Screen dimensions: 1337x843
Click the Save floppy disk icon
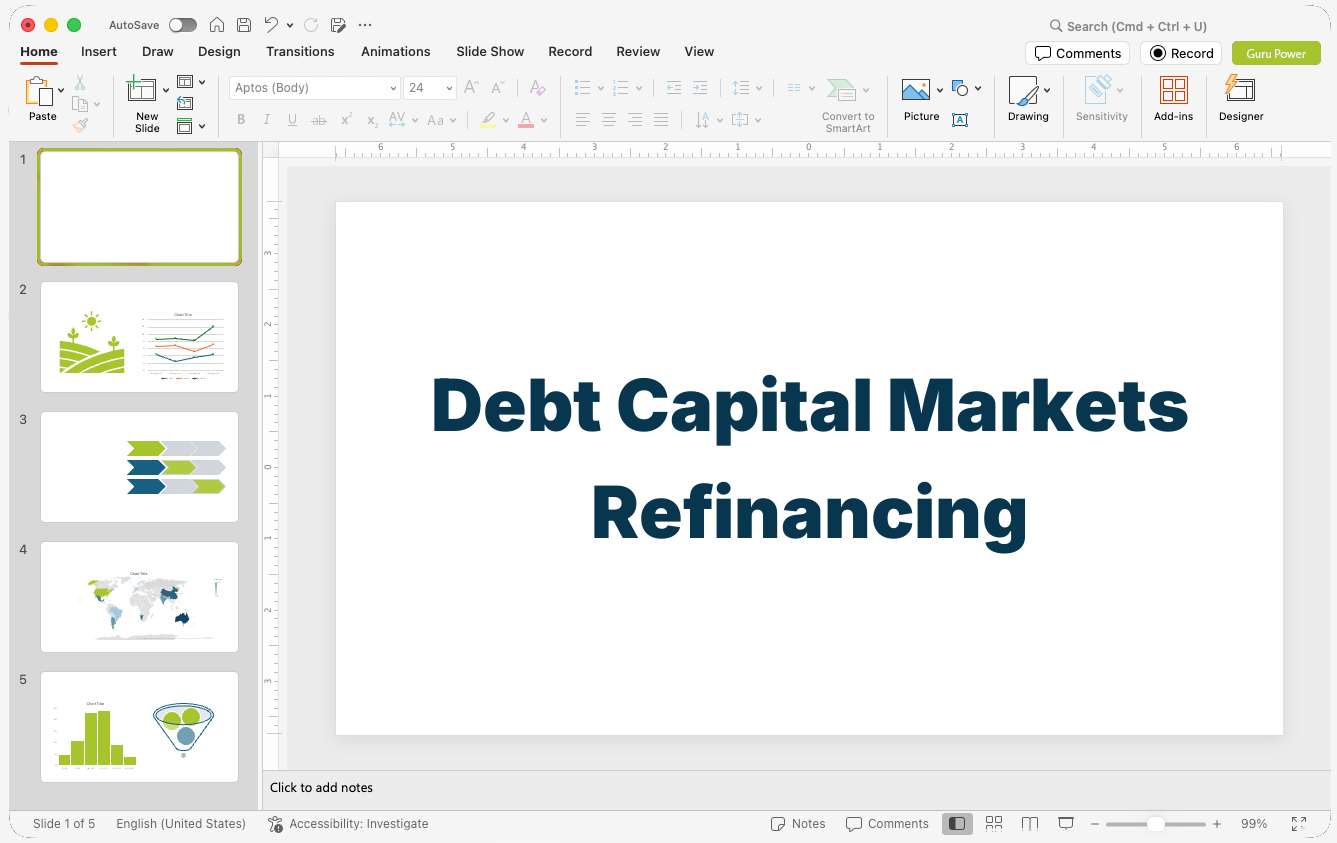[244, 25]
